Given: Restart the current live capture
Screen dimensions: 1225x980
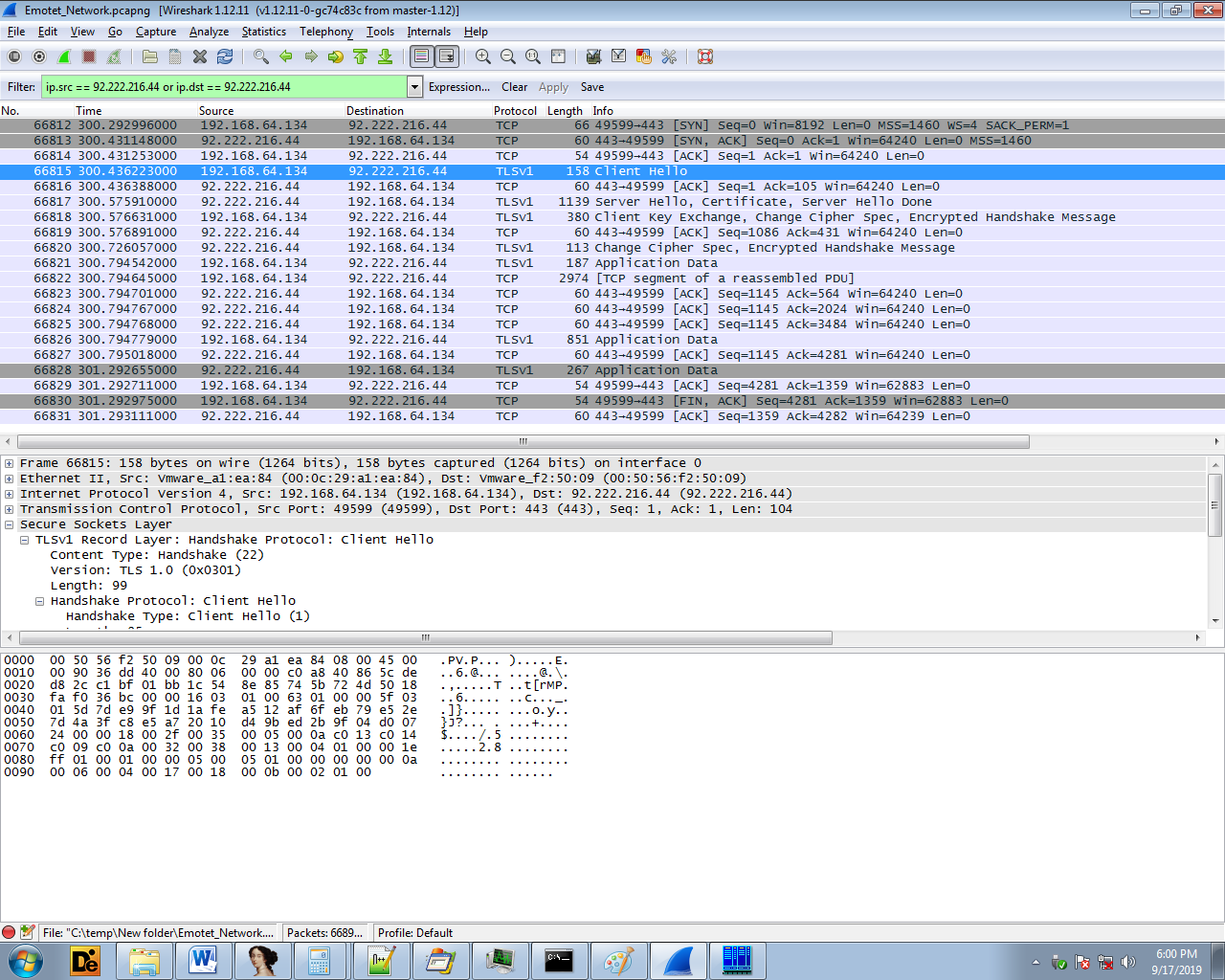Looking at the screenshot, I should tap(114, 56).
